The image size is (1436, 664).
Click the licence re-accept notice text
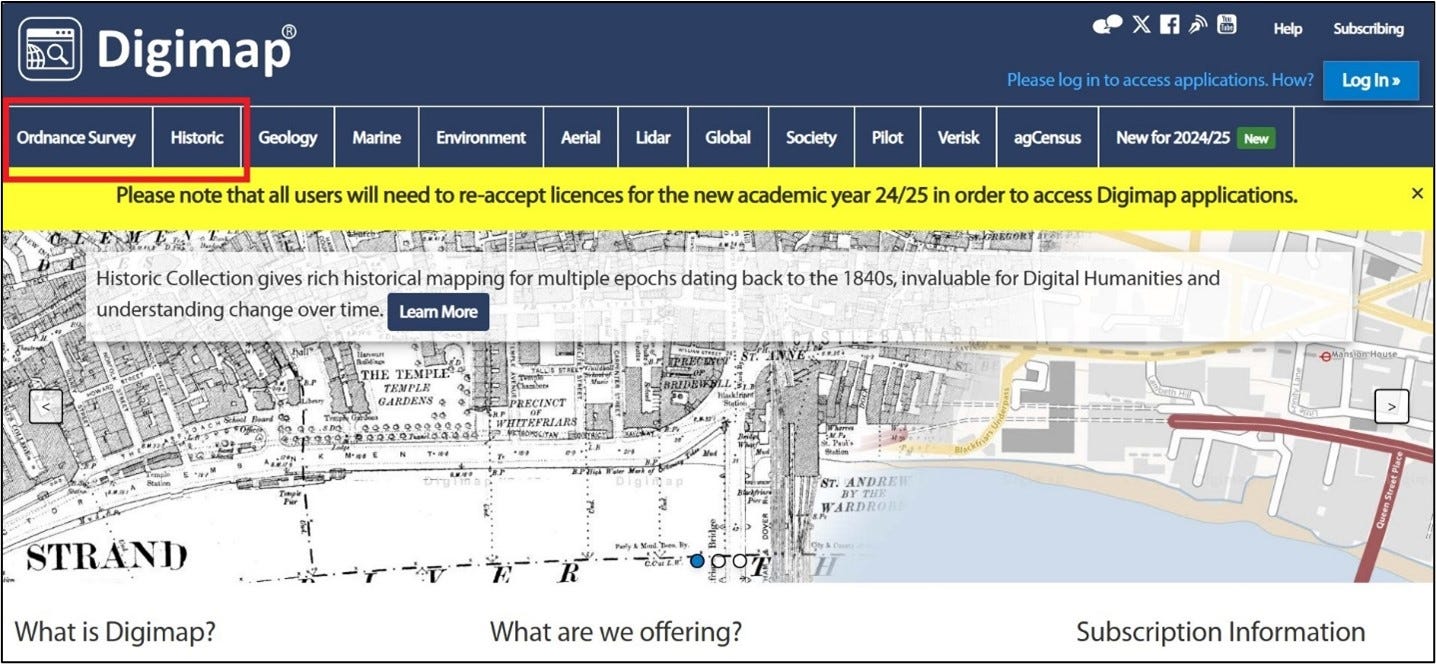pyautogui.click(x=707, y=195)
